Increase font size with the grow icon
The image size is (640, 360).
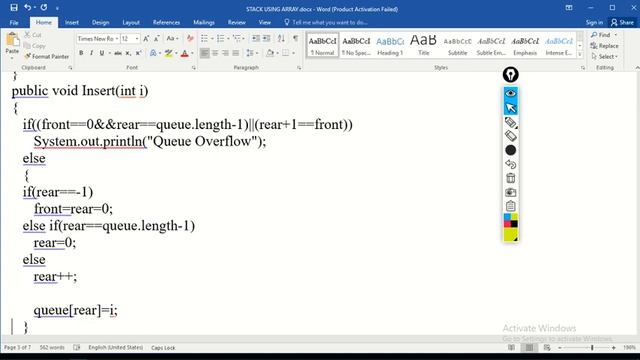pos(146,39)
